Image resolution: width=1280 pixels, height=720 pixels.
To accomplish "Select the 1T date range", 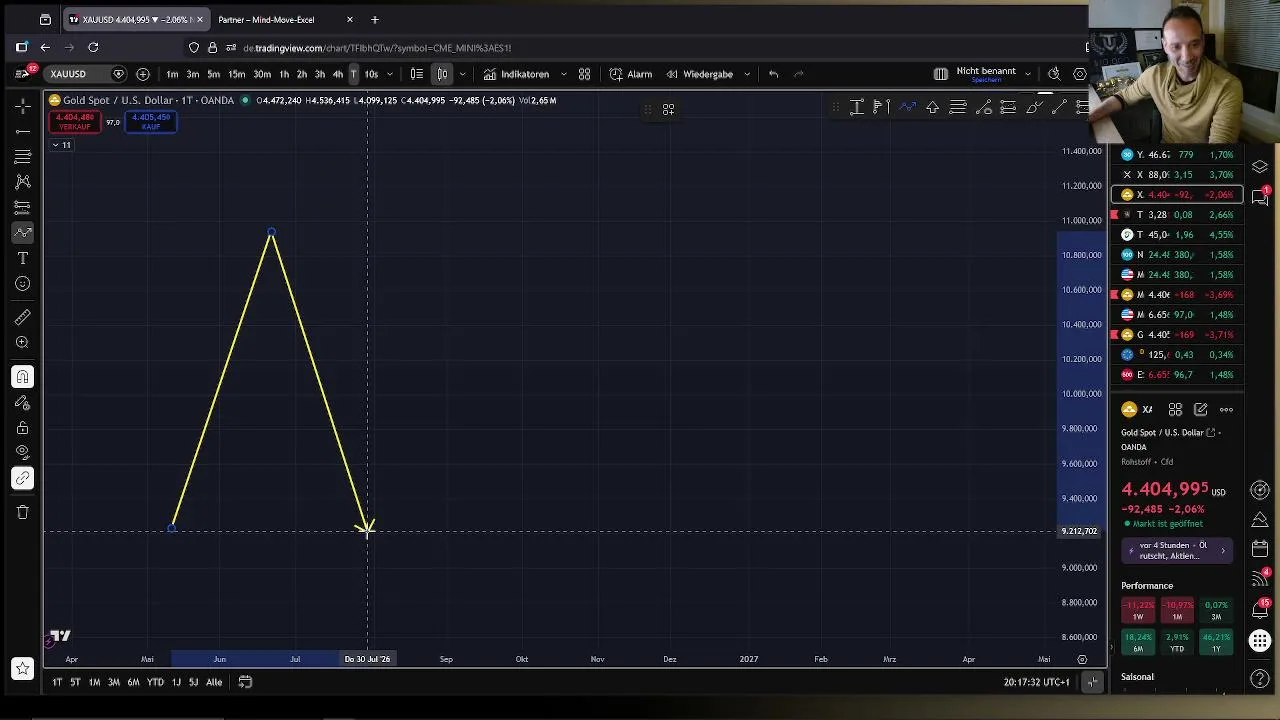I will coord(57,682).
